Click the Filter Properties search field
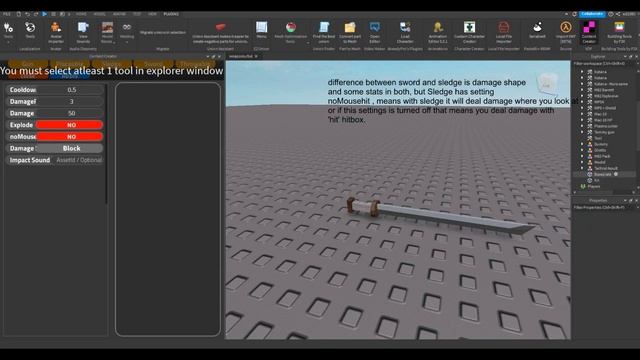 603,207
